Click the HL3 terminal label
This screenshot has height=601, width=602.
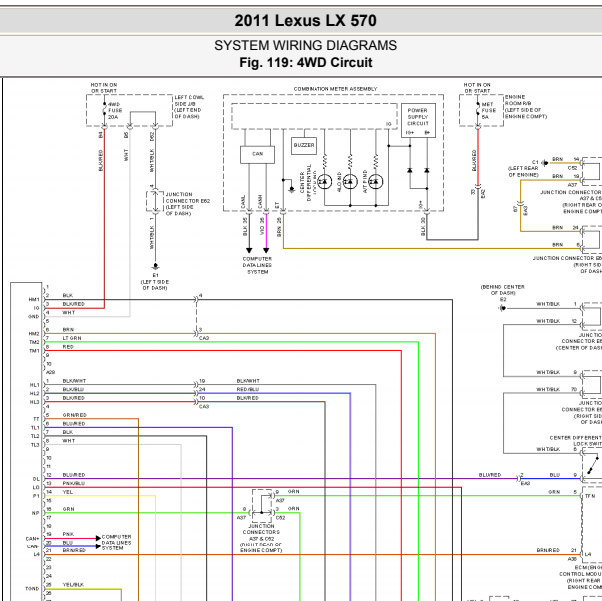tap(34, 402)
